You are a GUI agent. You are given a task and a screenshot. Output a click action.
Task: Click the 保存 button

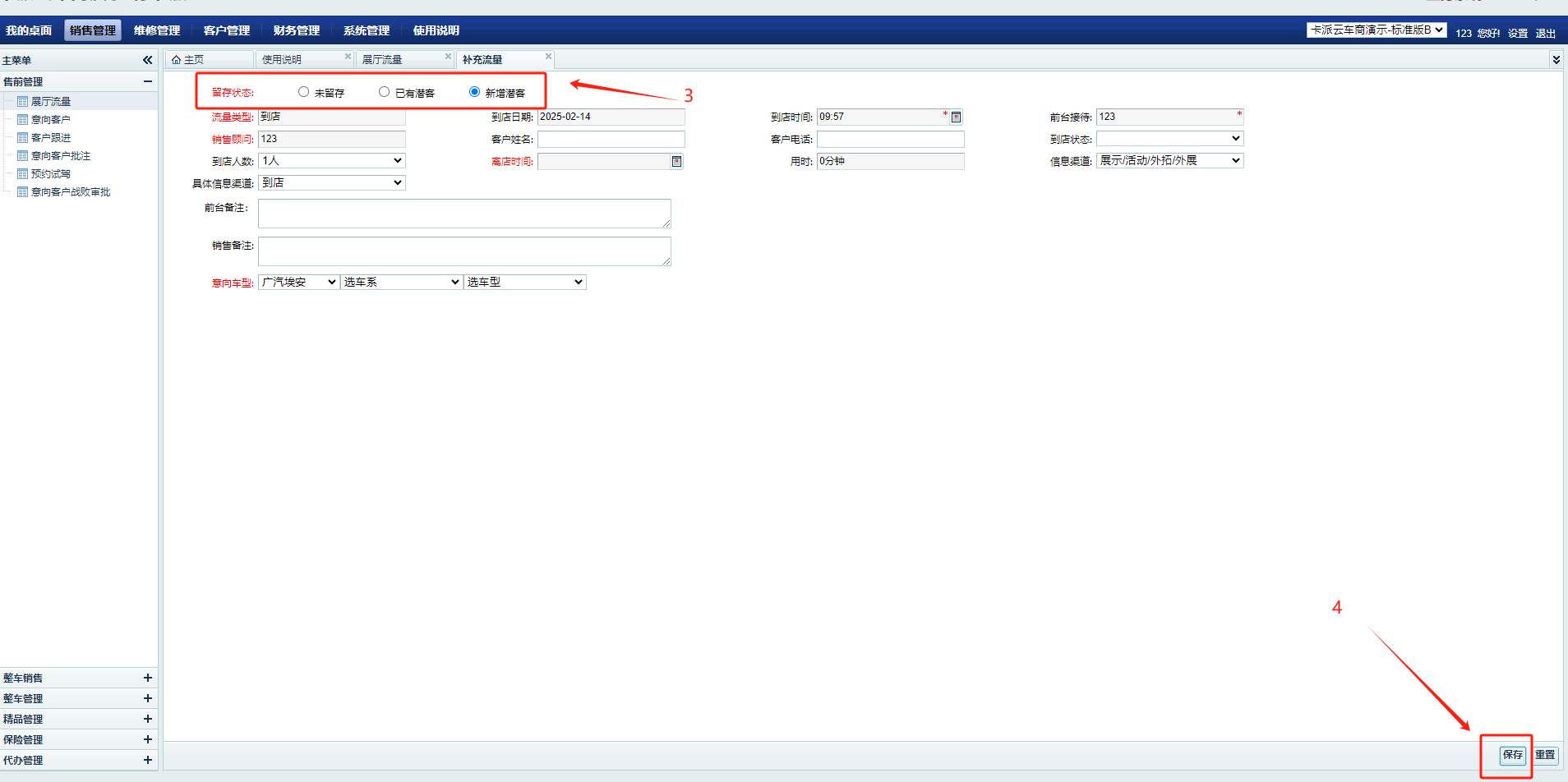click(x=1512, y=755)
